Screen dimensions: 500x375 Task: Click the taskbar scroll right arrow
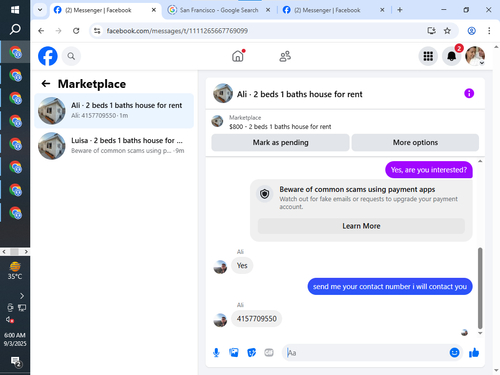pyautogui.click(x=26, y=252)
